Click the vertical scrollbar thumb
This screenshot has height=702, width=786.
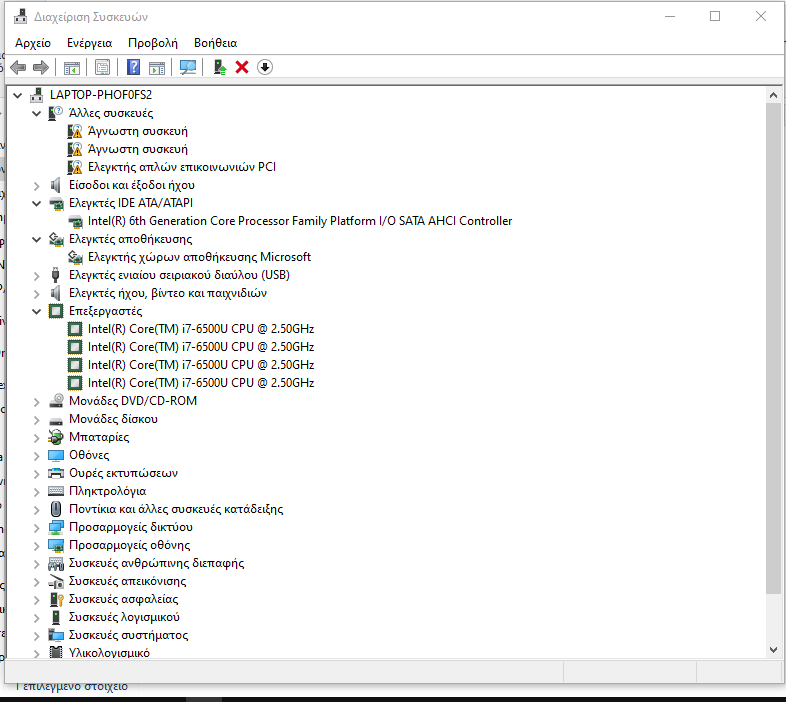773,349
